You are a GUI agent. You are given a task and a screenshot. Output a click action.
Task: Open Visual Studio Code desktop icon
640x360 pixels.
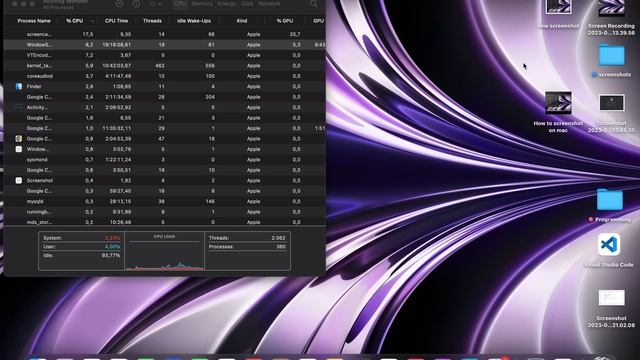[609, 244]
